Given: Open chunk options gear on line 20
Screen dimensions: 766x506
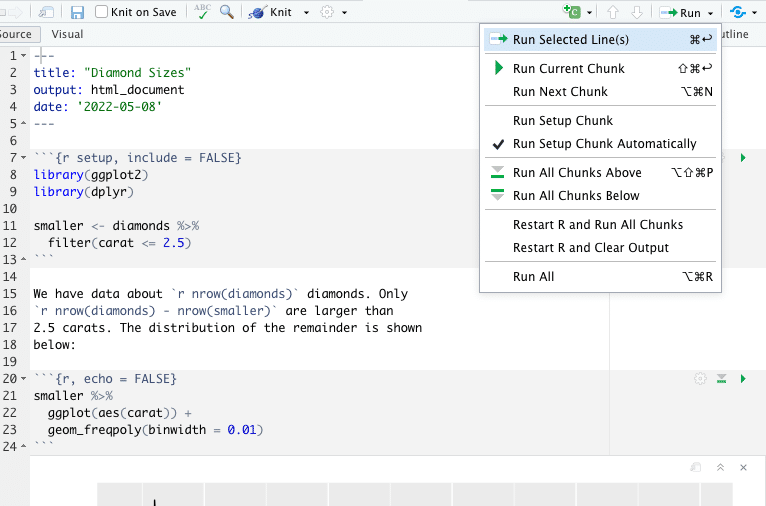Looking at the screenshot, I should (700, 379).
